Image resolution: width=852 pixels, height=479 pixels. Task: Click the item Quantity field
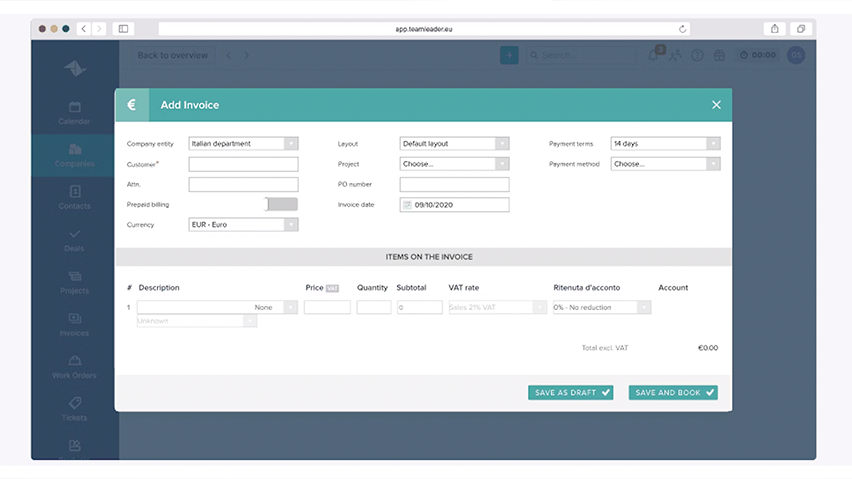pos(374,307)
